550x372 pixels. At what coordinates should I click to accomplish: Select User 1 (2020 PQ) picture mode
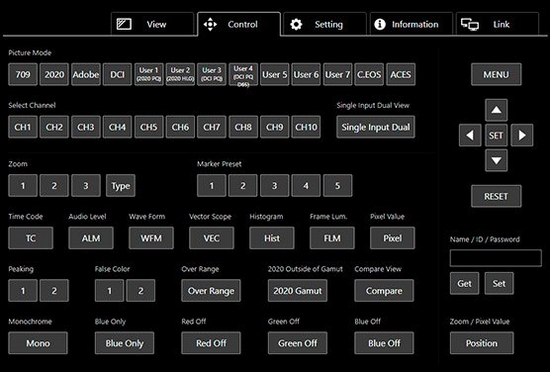(149, 74)
